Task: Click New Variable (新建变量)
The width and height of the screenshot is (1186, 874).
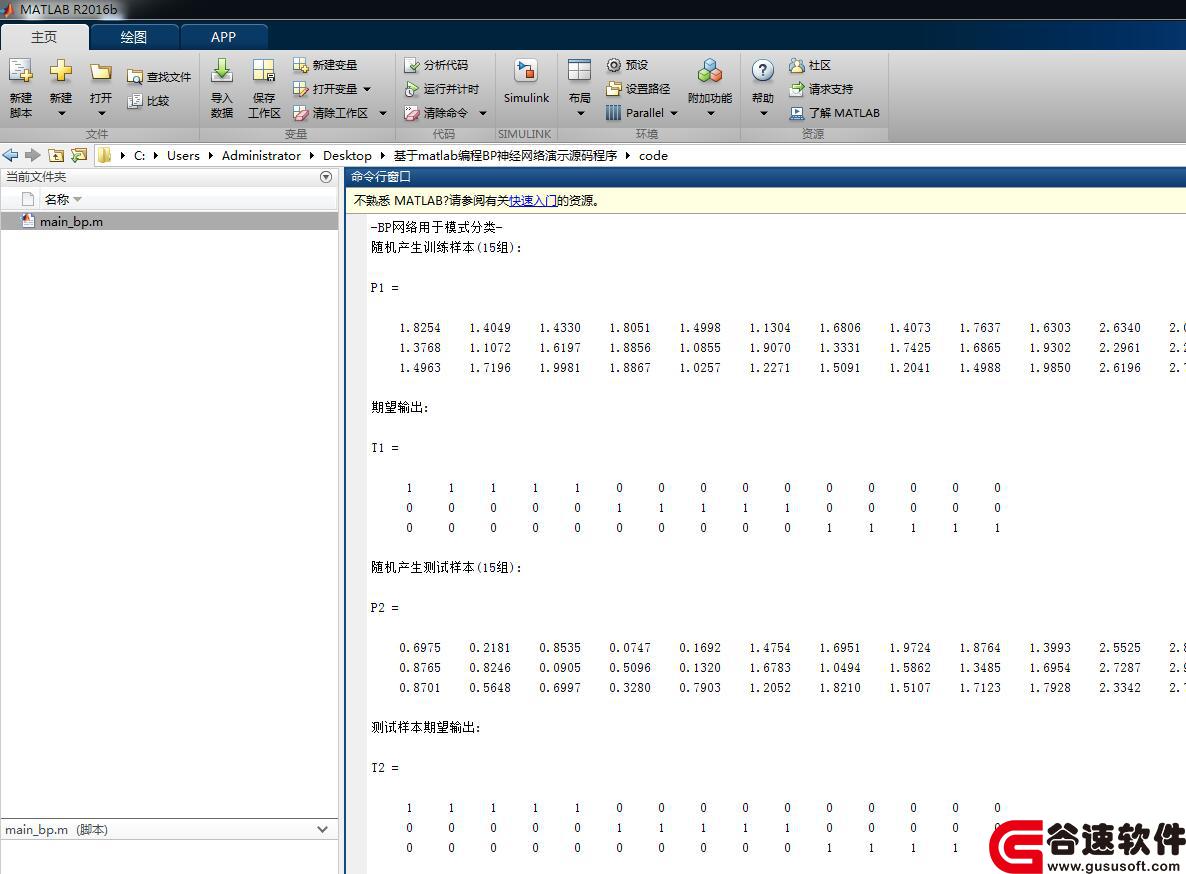Action: [x=325, y=65]
